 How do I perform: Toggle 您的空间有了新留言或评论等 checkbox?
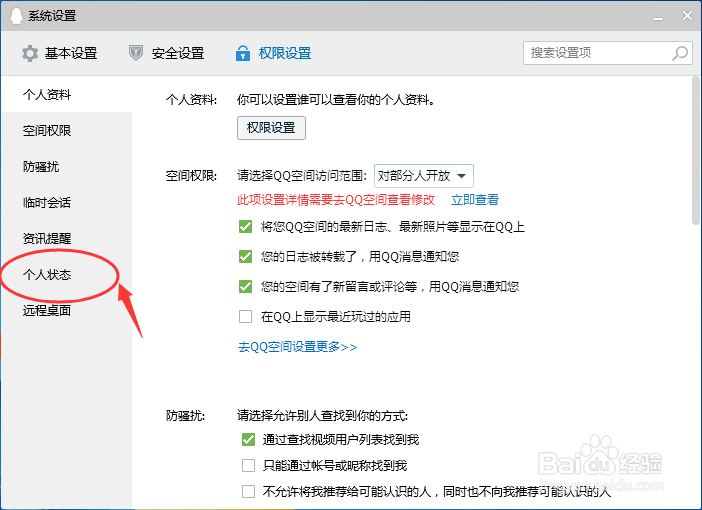click(245, 287)
